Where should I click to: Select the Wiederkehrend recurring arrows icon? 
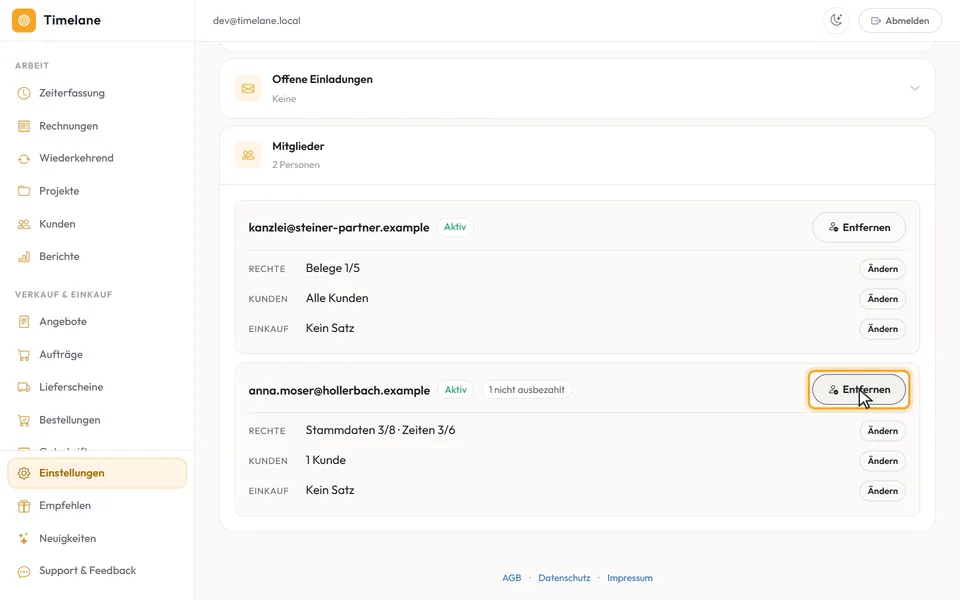[24, 159]
